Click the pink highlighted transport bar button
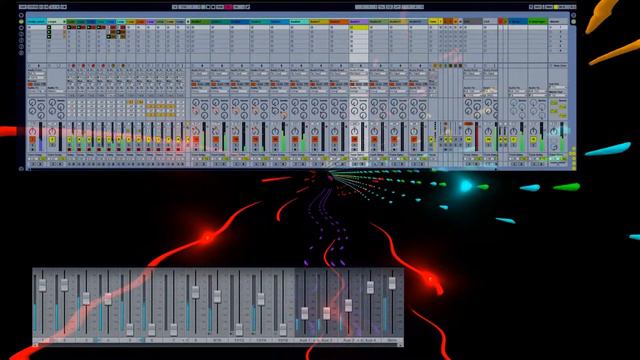The image size is (640, 360). tap(229, 7)
